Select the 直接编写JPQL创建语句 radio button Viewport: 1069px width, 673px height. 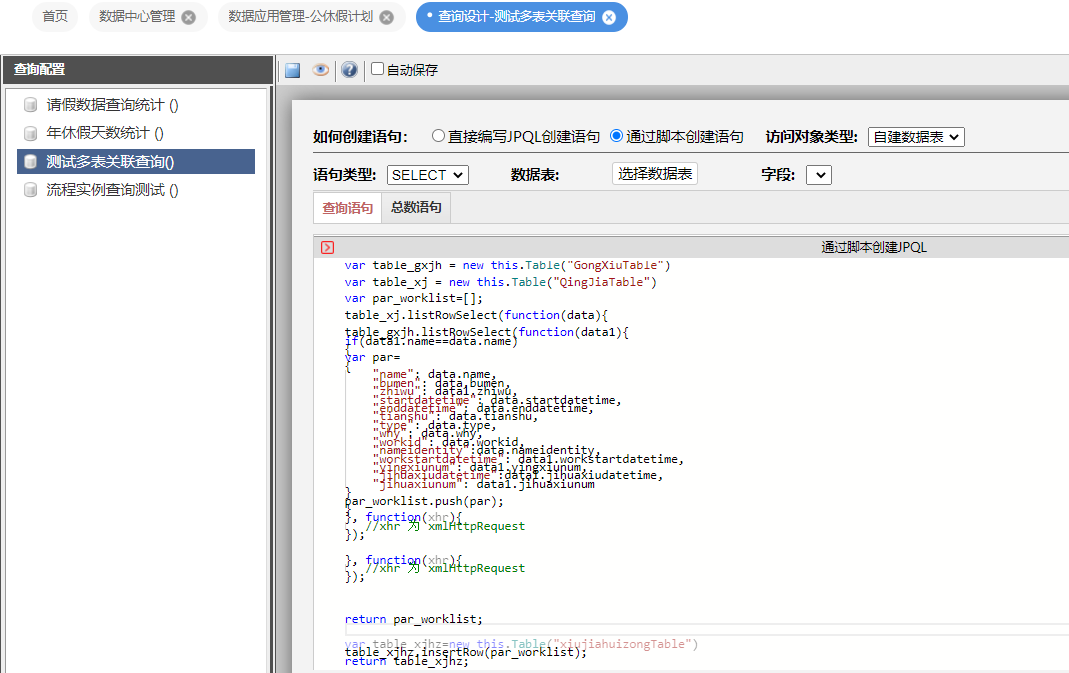[x=438, y=136]
